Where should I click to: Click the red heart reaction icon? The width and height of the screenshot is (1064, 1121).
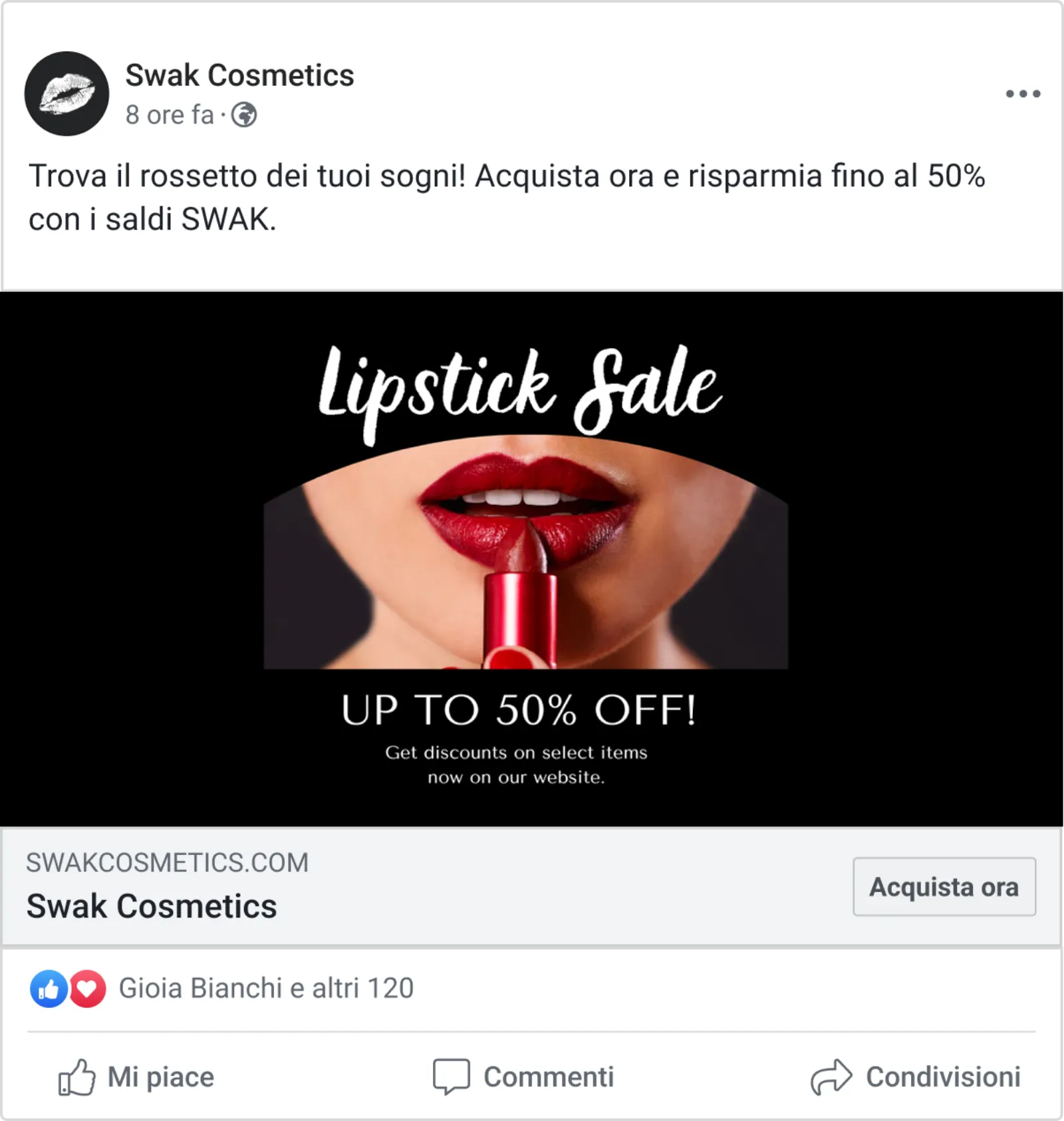(87, 989)
